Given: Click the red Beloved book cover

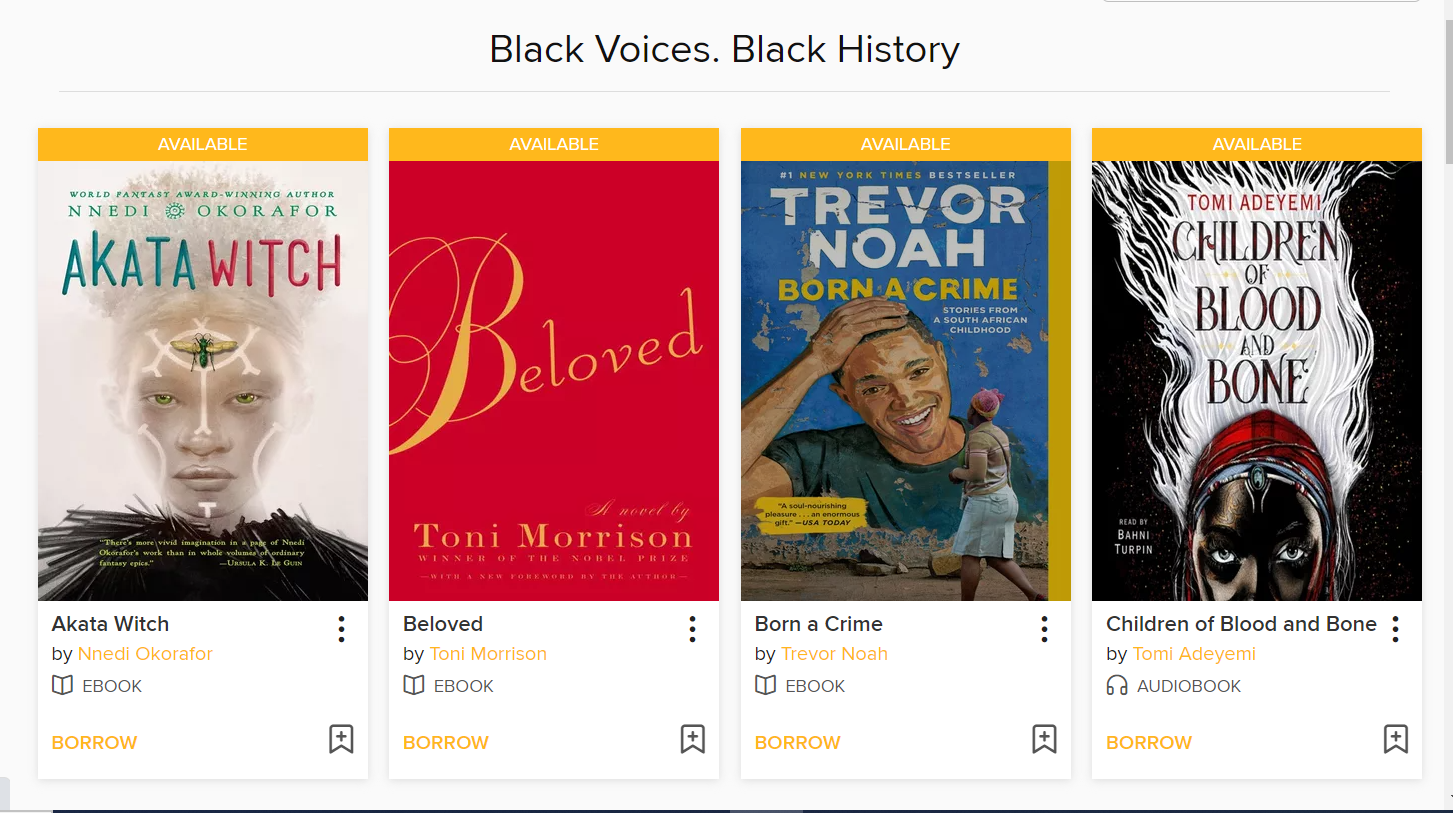Looking at the screenshot, I should 554,380.
